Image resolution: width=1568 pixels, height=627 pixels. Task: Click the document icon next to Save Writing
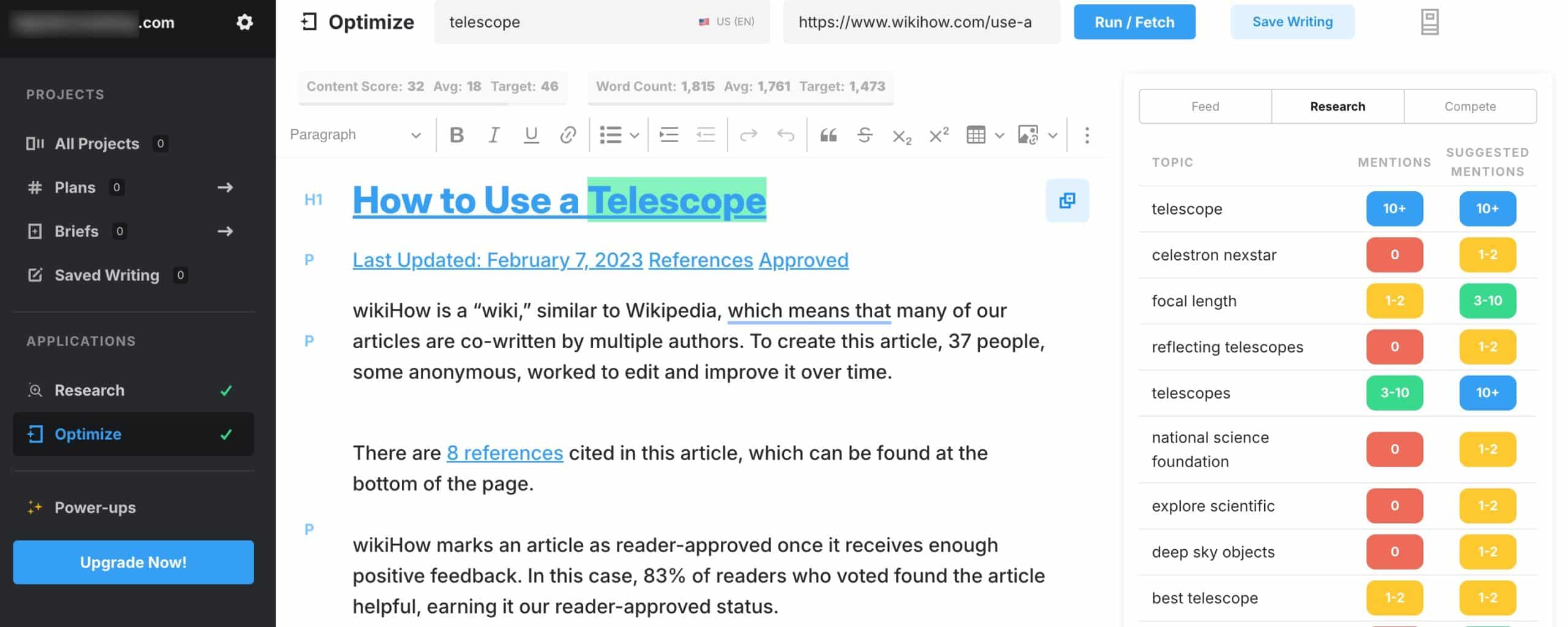coord(1430,22)
